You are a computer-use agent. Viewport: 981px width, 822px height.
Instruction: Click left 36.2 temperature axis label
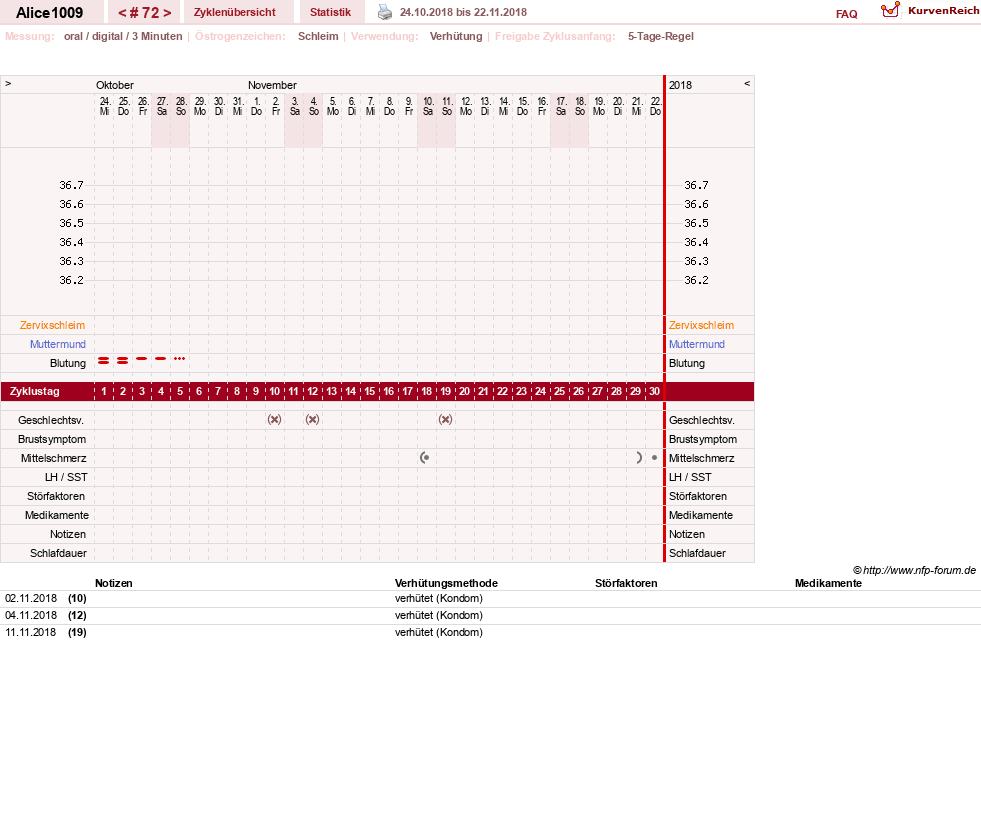pos(71,280)
